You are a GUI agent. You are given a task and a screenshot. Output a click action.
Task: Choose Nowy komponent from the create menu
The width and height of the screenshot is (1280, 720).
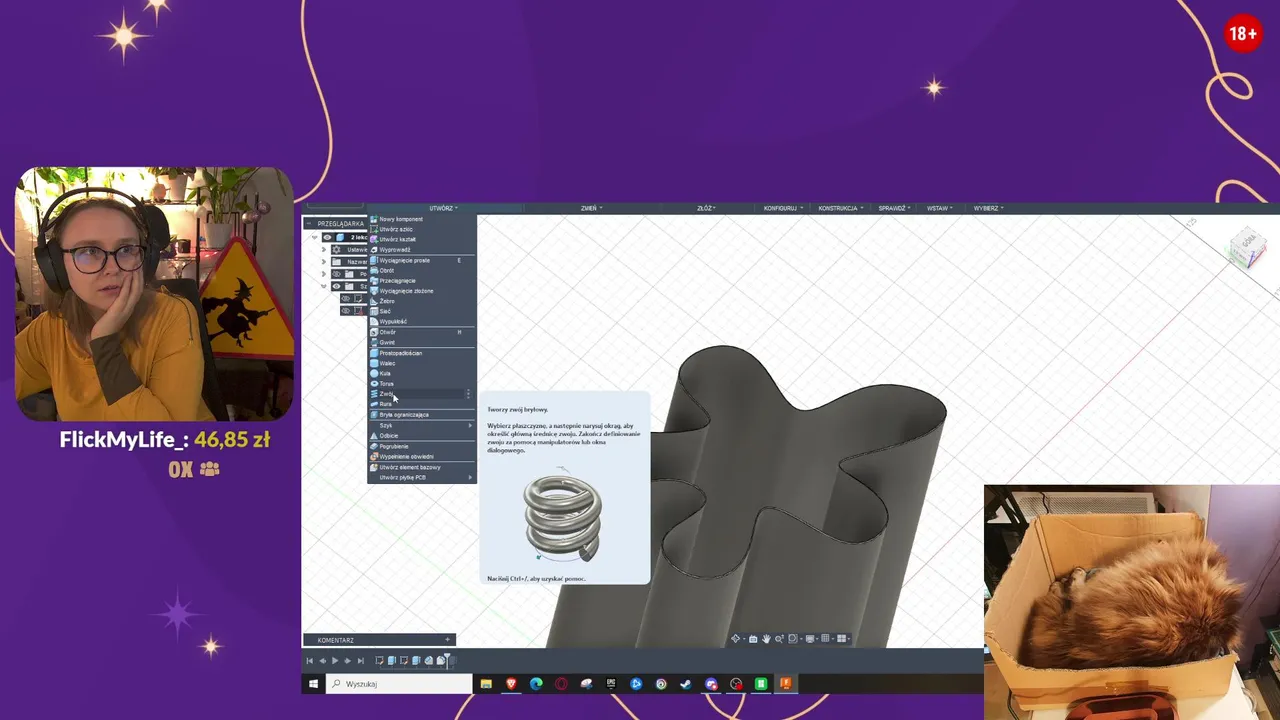(x=422, y=219)
